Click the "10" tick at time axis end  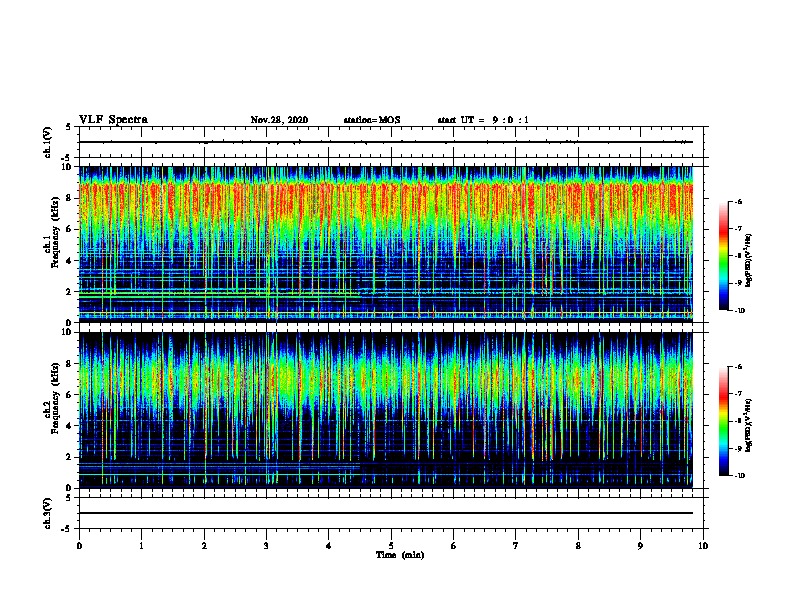703,546
